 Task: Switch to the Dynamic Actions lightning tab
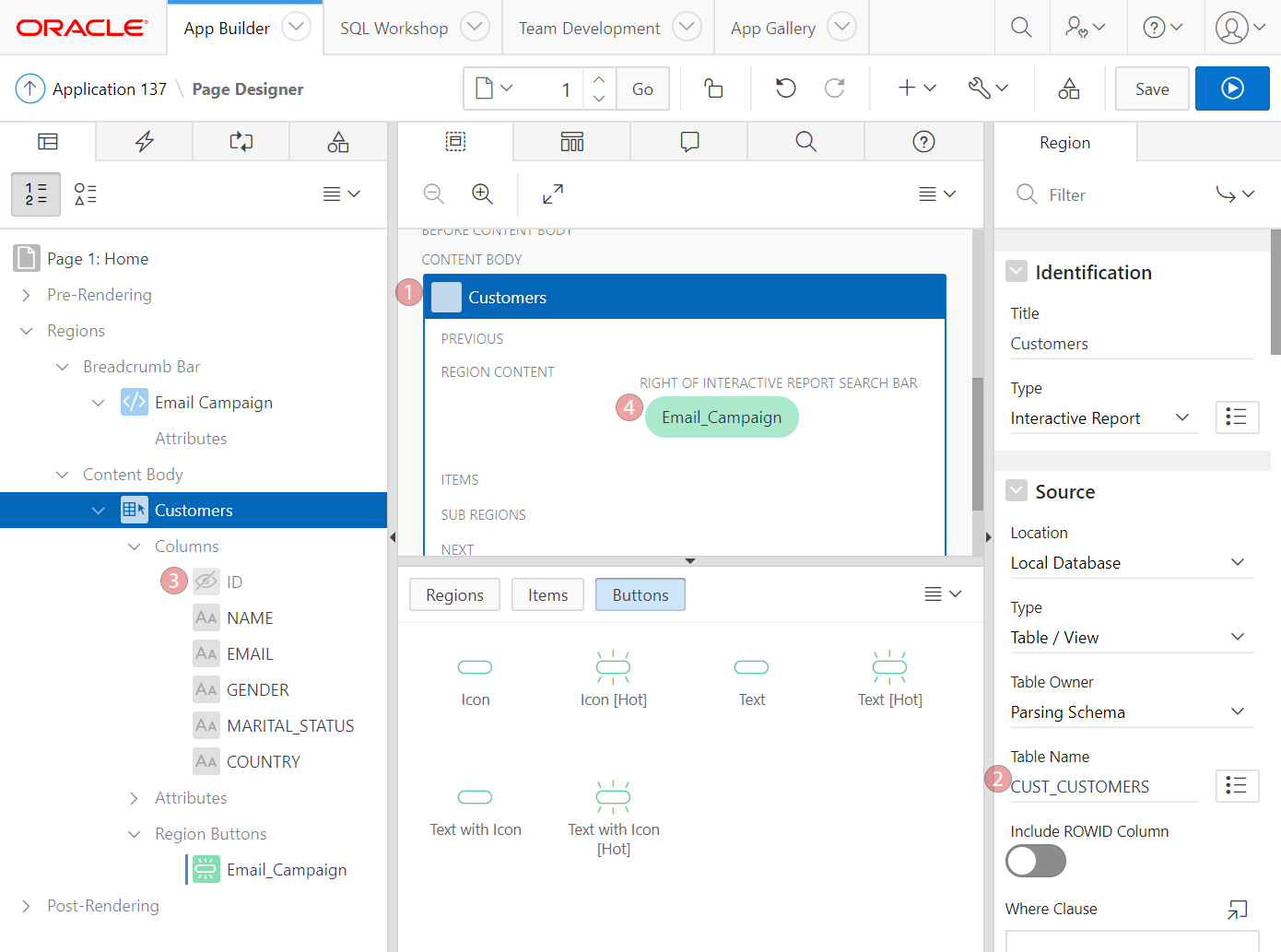[x=145, y=142]
